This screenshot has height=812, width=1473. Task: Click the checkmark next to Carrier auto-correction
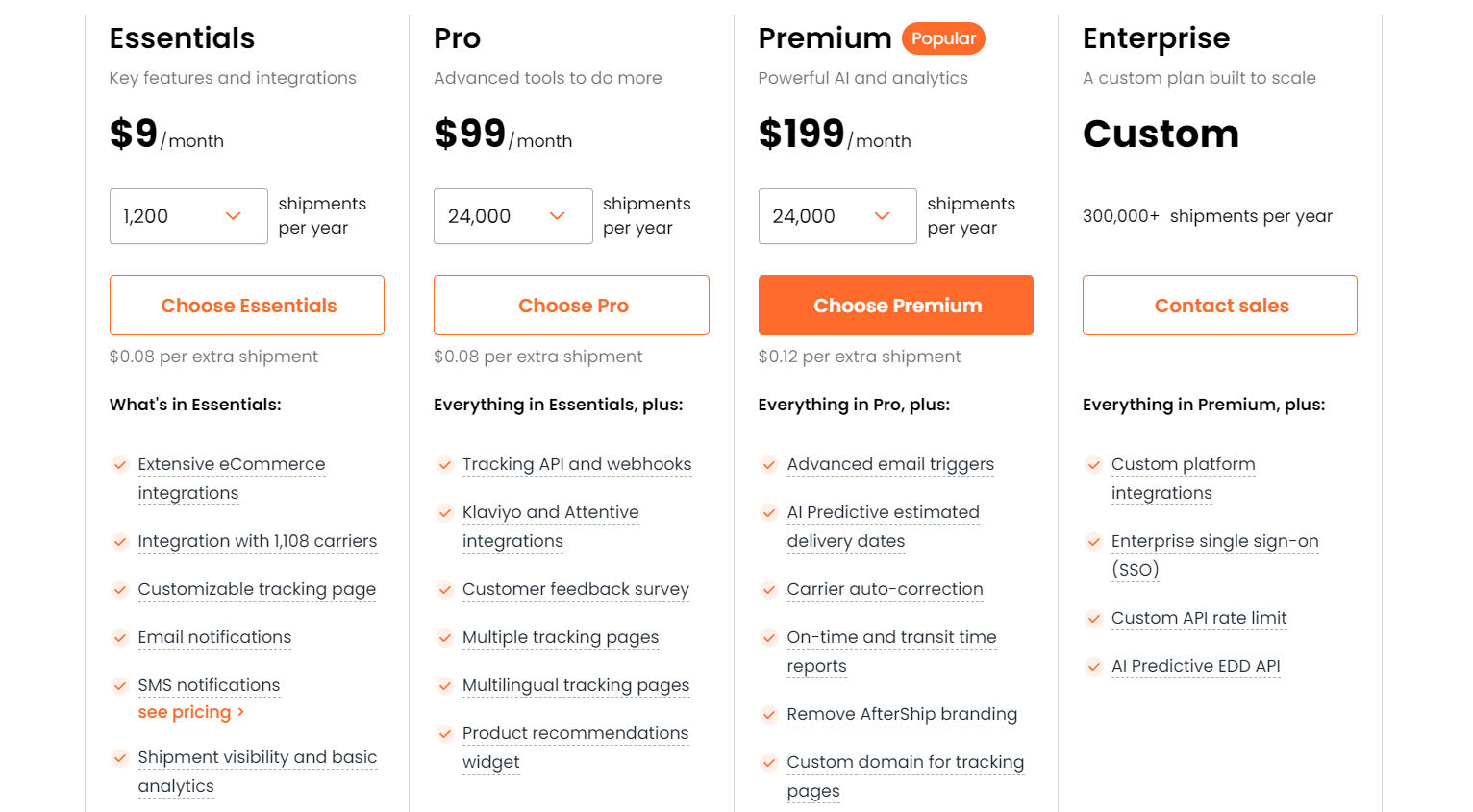pyautogui.click(x=769, y=589)
